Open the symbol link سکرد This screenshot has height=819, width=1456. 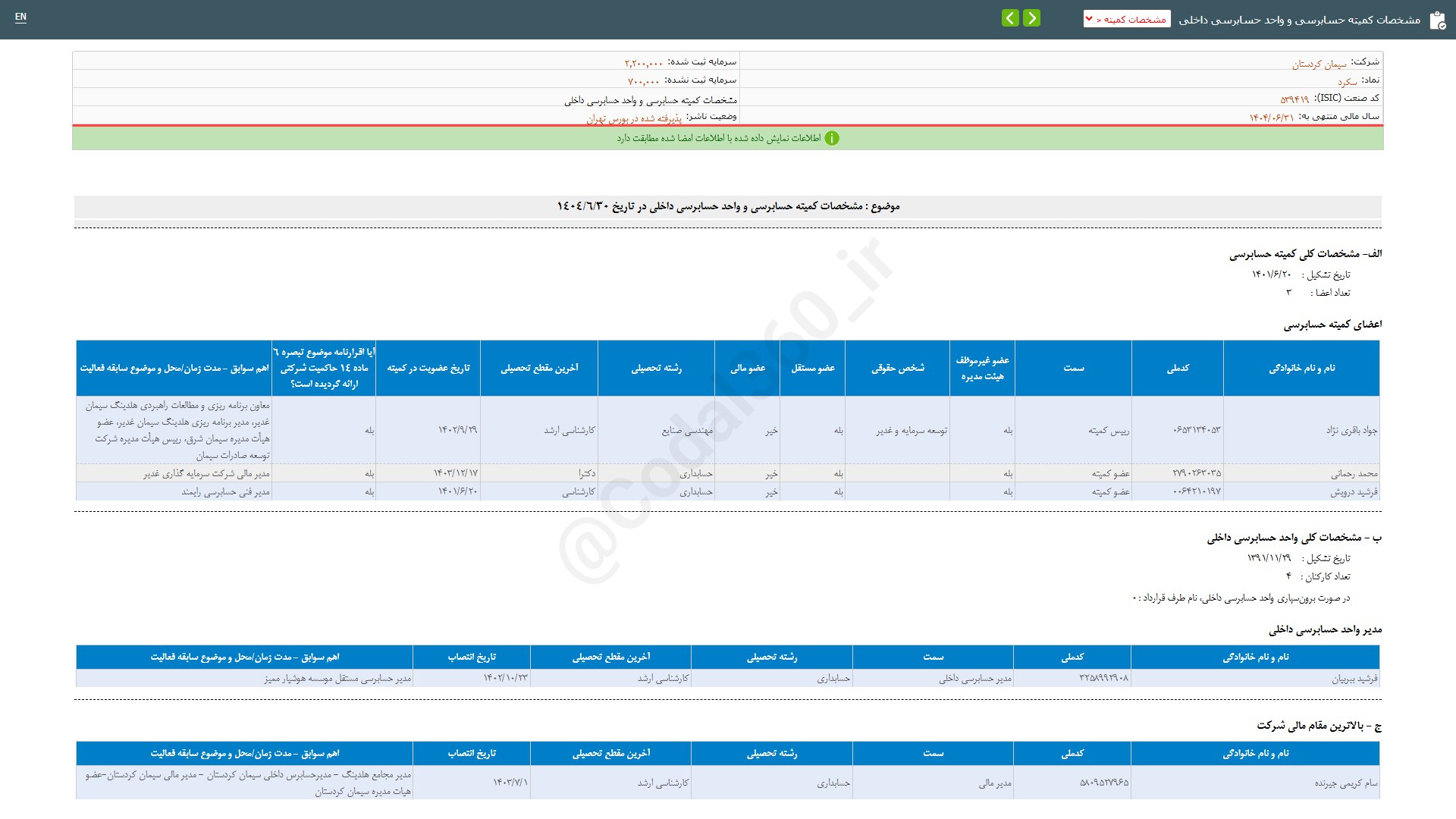click(x=1347, y=81)
